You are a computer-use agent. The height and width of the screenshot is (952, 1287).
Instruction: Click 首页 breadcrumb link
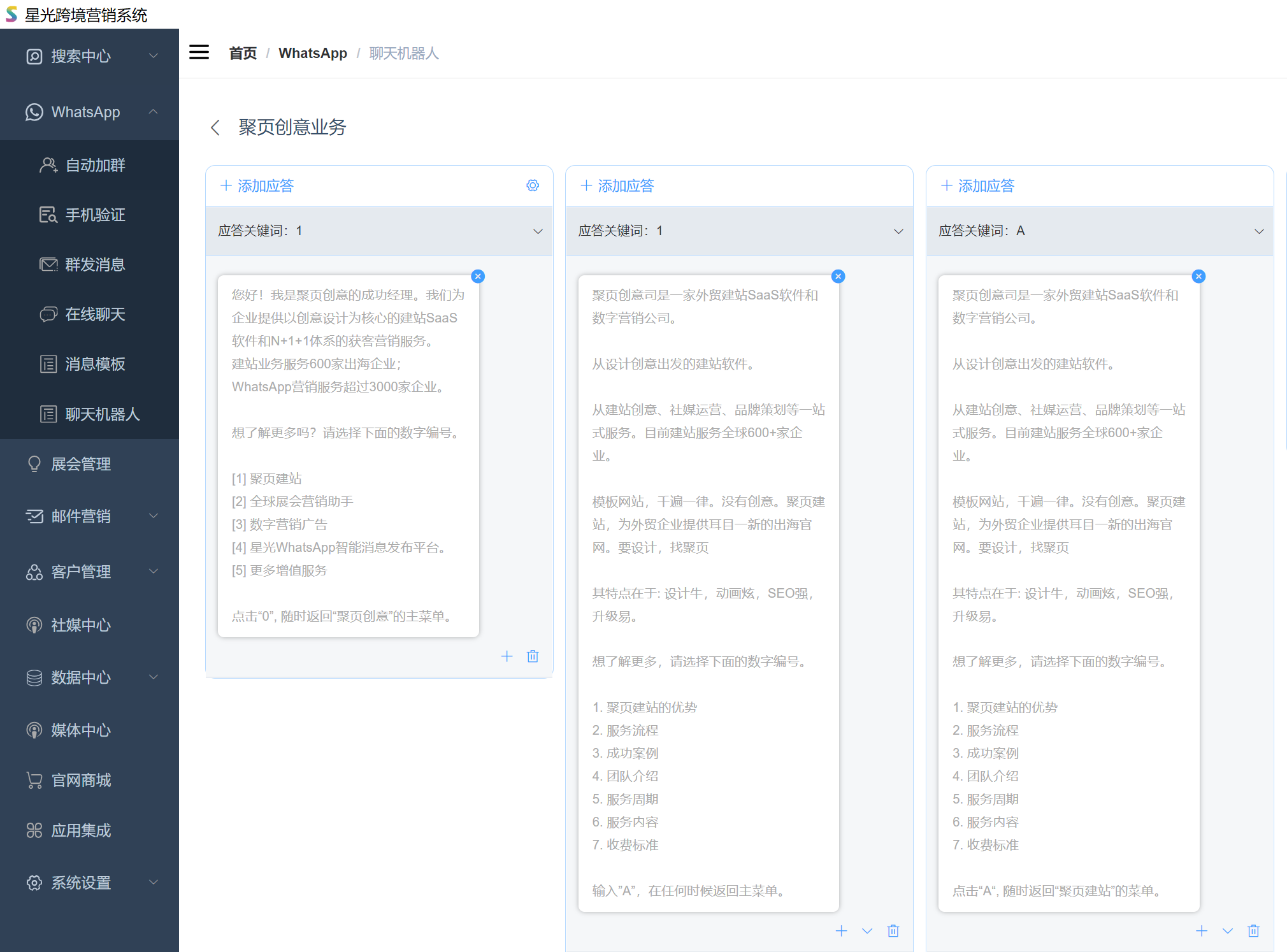tap(243, 53)
